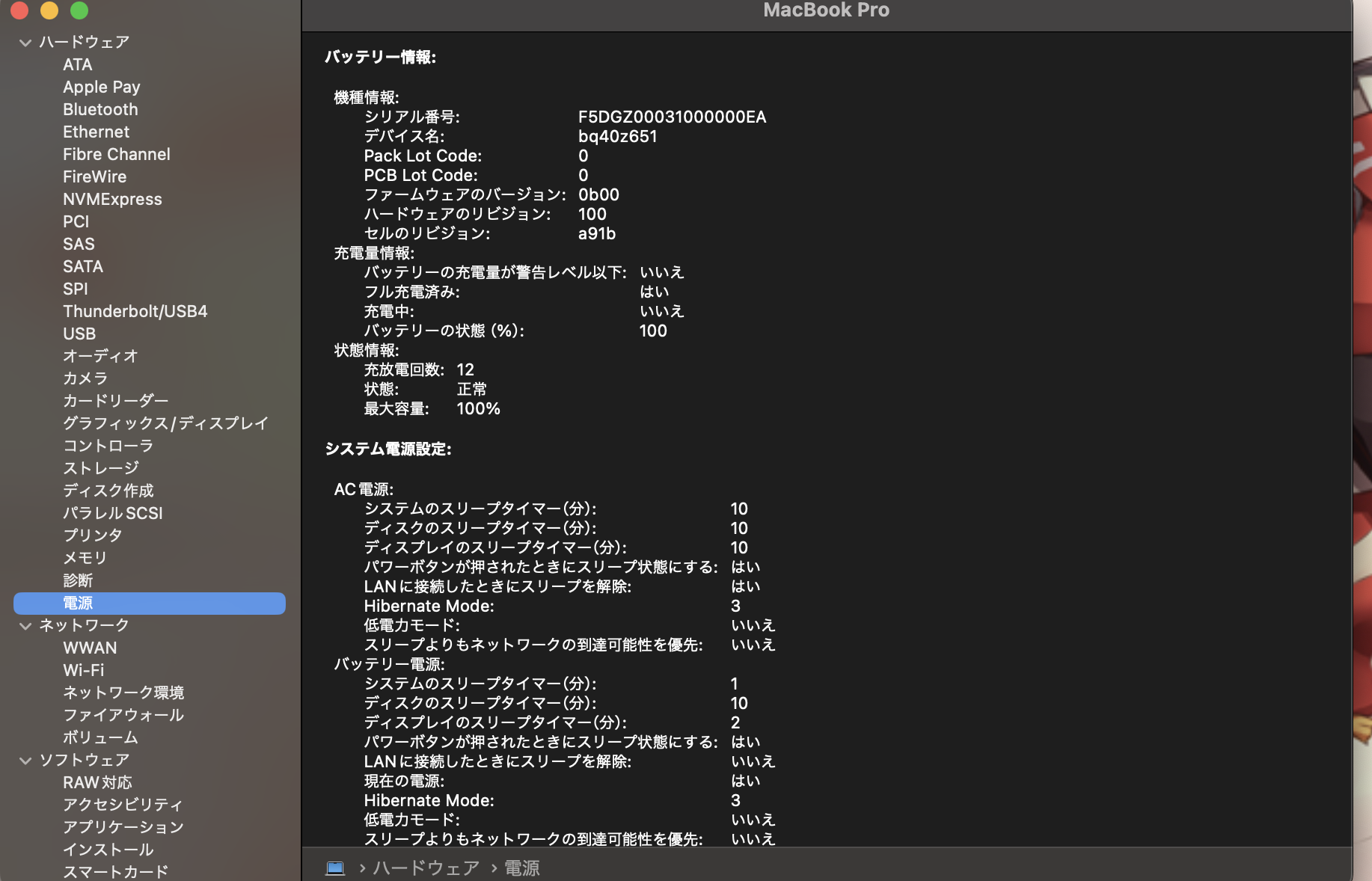Choose PCI in hardware list
The image size is (1372, 881).
coord(76,222)
